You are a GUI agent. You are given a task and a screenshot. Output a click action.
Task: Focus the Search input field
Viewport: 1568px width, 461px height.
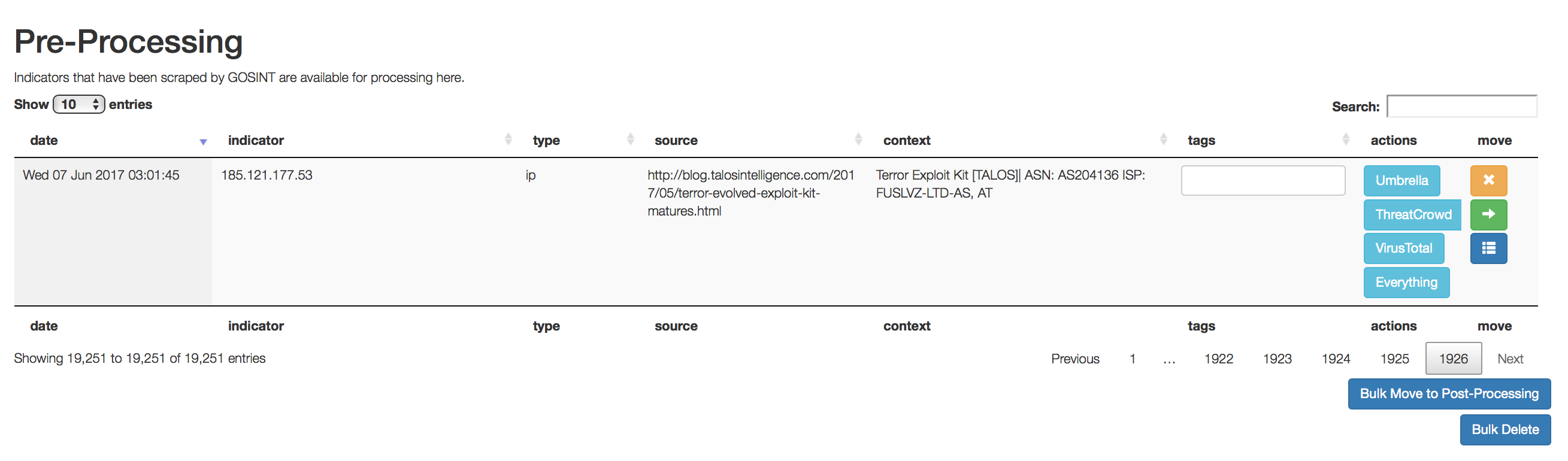pyautogui.click(x=1461, y=107)
